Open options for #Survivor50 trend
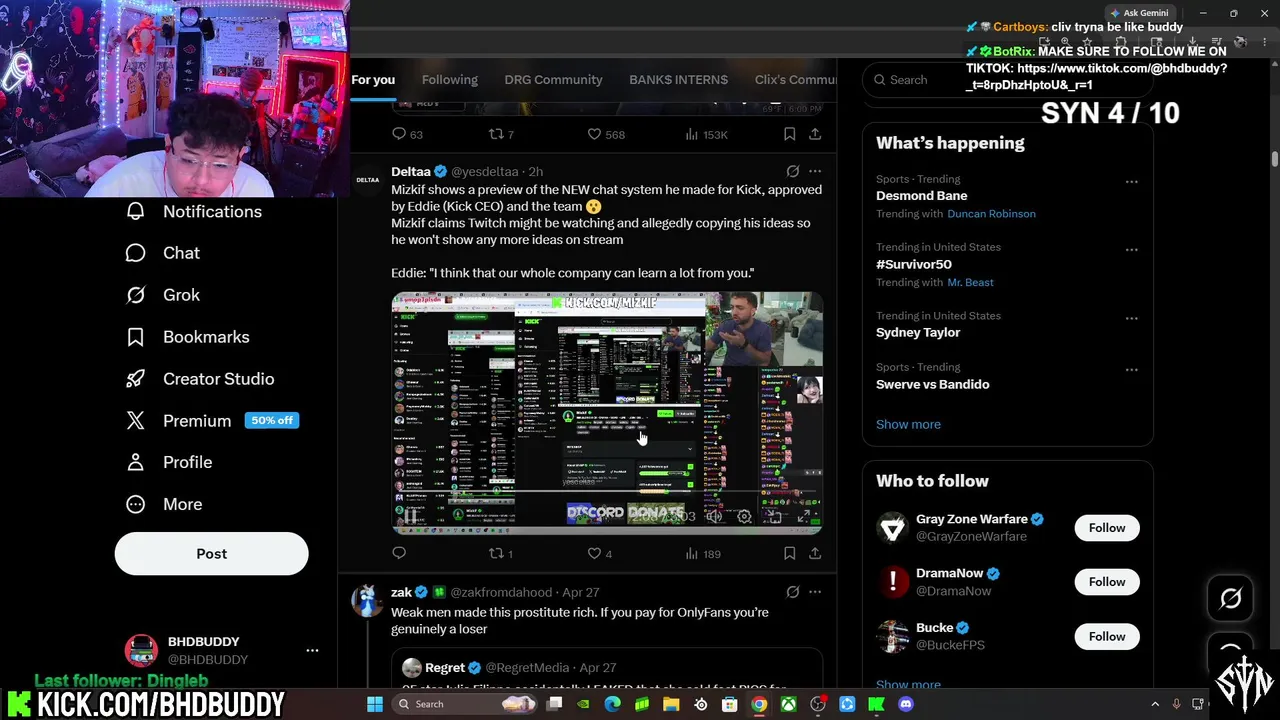The width and height of the screenshot is (1280, 720). point(1131,250)
